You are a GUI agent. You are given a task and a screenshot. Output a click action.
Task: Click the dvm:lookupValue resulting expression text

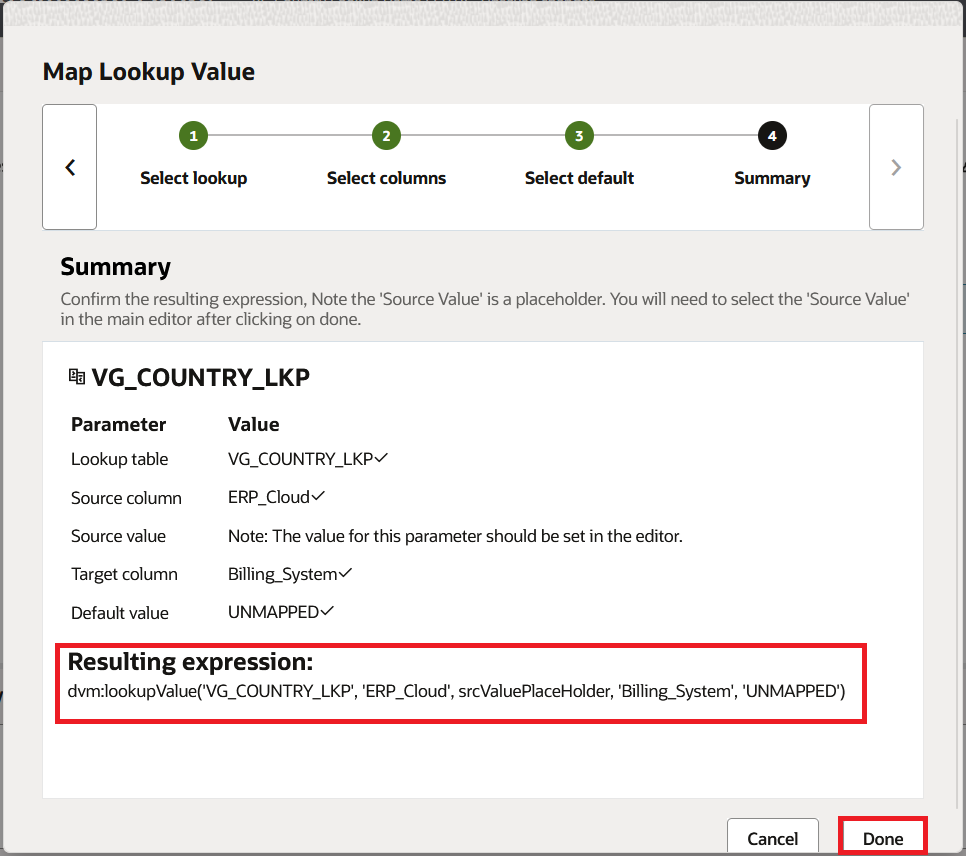point(456,690)
